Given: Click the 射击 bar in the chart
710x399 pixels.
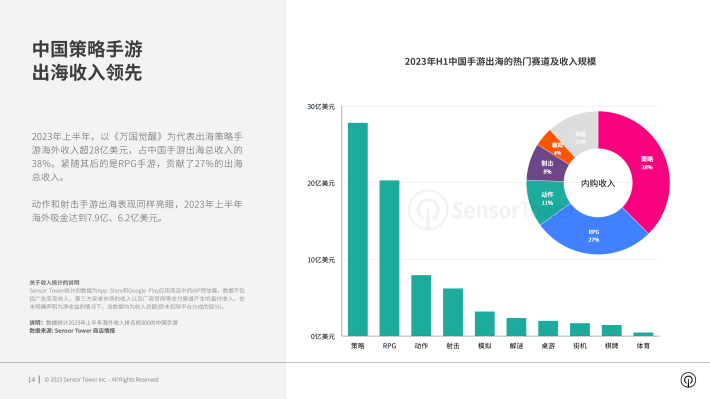Looking at the screenshot, I should tap(453, 312).
